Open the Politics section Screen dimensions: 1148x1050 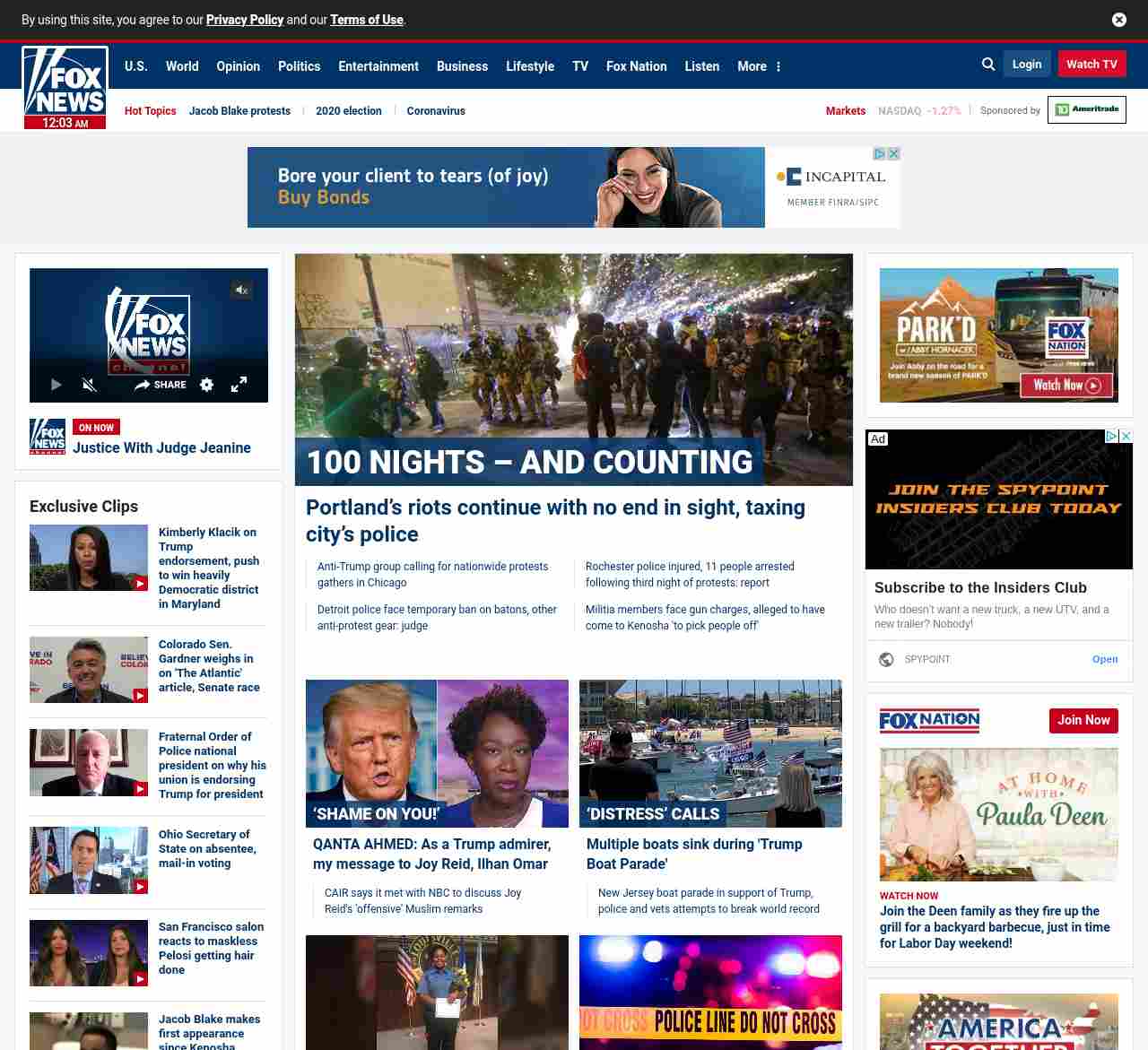[x=299, y=66]
